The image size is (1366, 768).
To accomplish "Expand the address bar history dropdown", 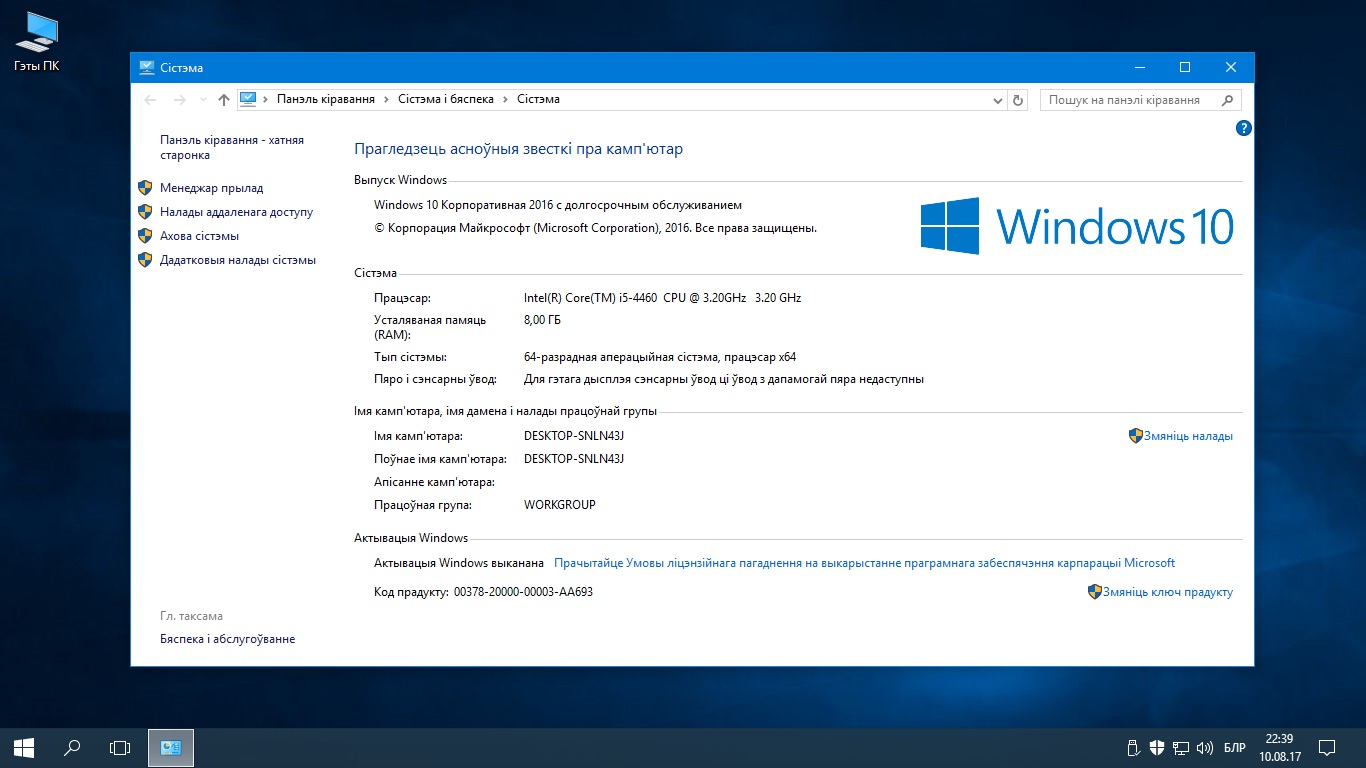I will coord(997,100).
